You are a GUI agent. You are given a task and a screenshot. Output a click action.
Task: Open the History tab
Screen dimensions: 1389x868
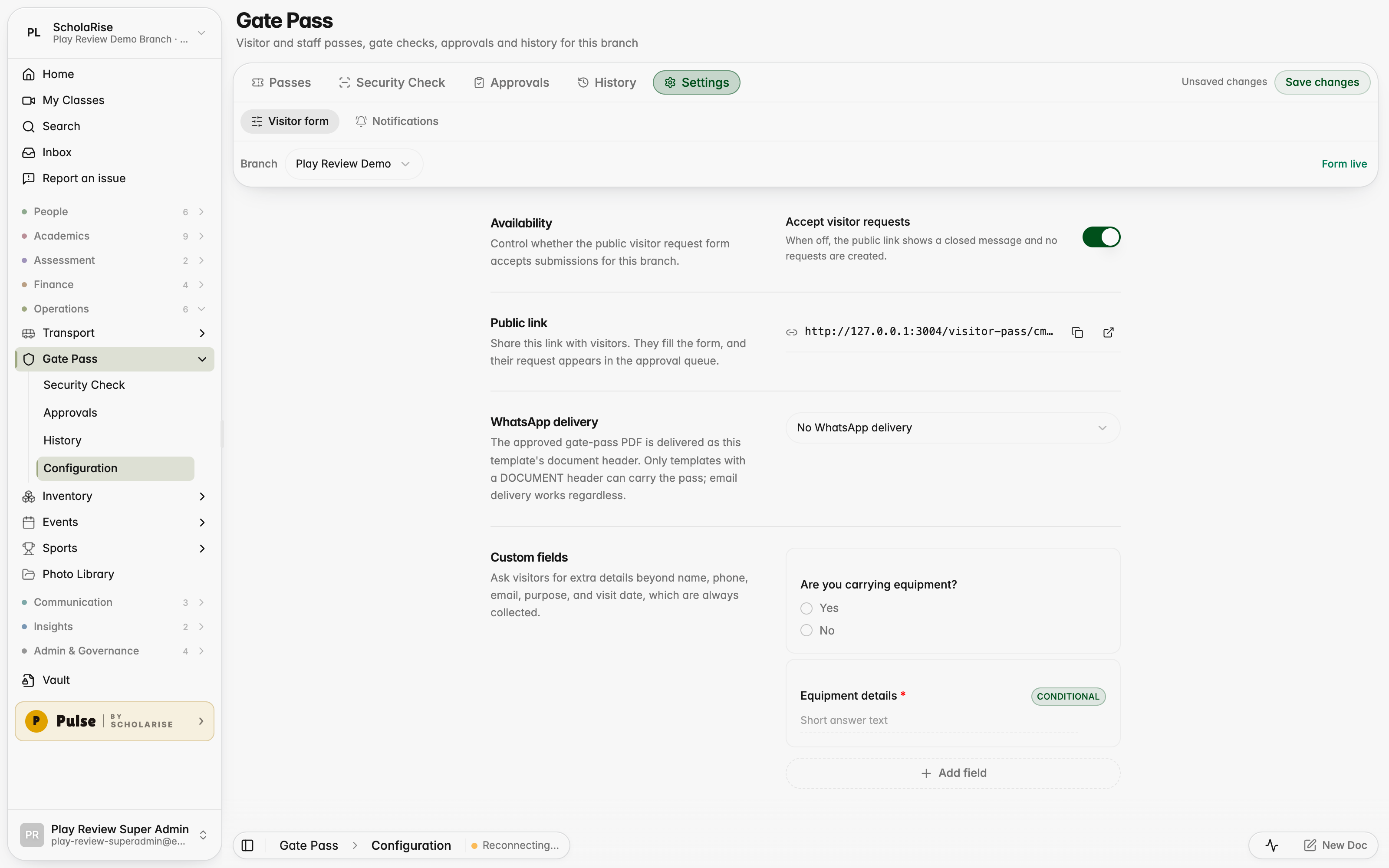click(607, 82)
